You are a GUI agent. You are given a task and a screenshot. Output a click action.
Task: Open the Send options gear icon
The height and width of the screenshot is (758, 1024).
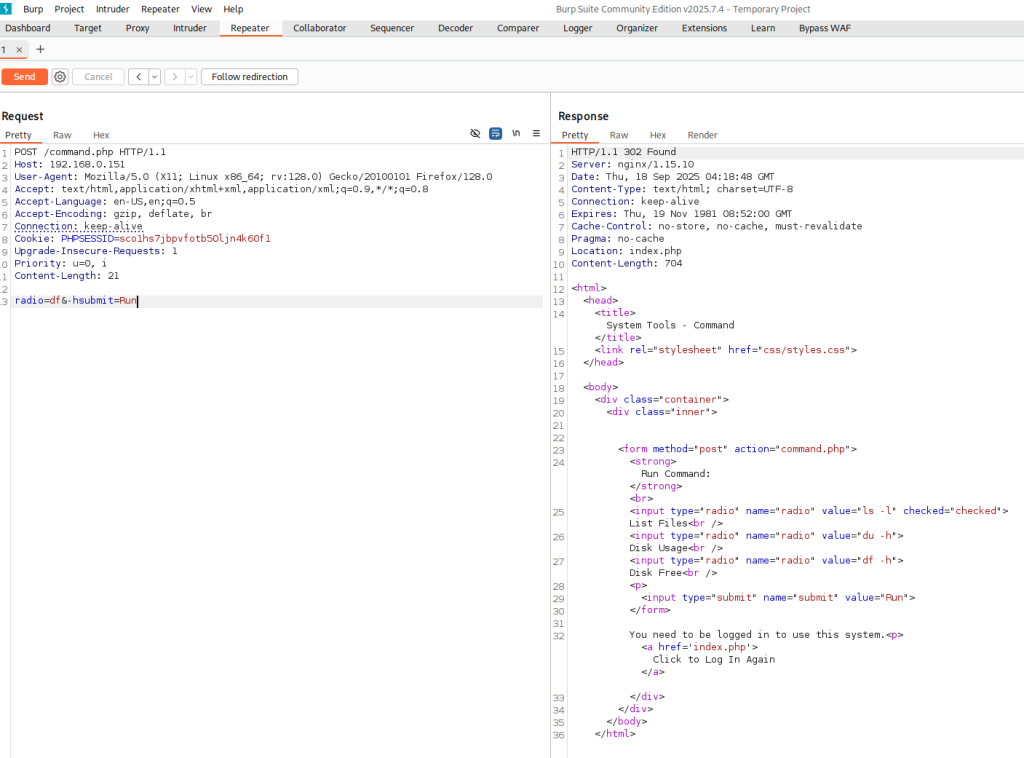[x=60, y=77]
